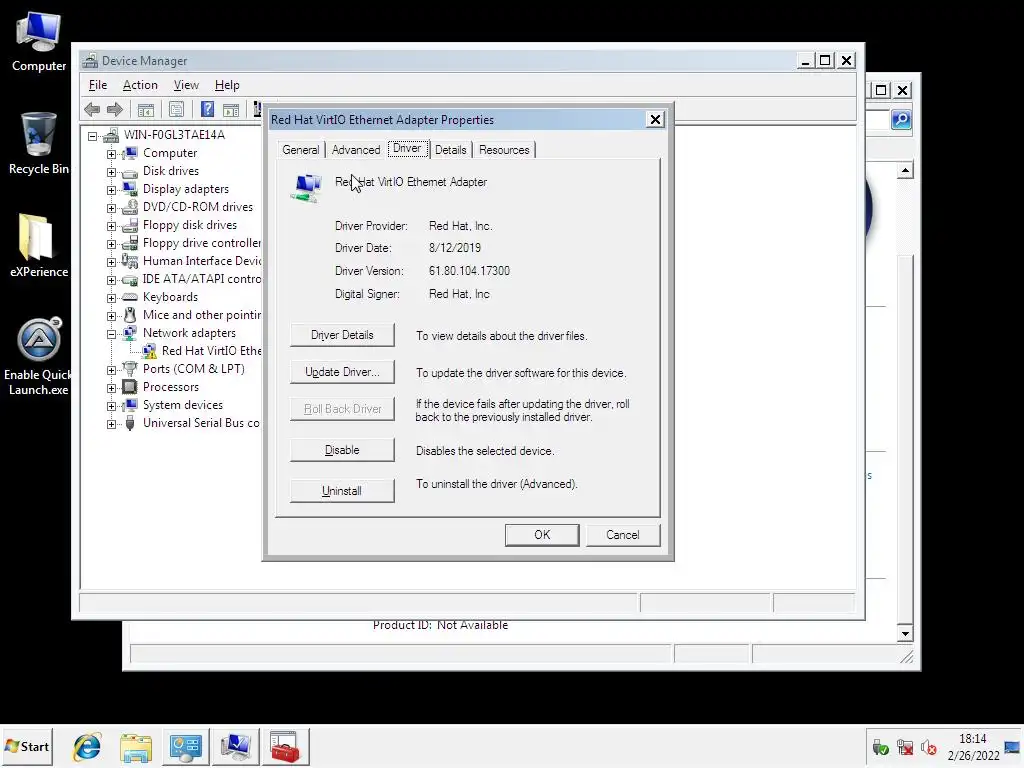Expand the Display adapters node
The height and width of the screenshot is (768, 1024).
112,190
